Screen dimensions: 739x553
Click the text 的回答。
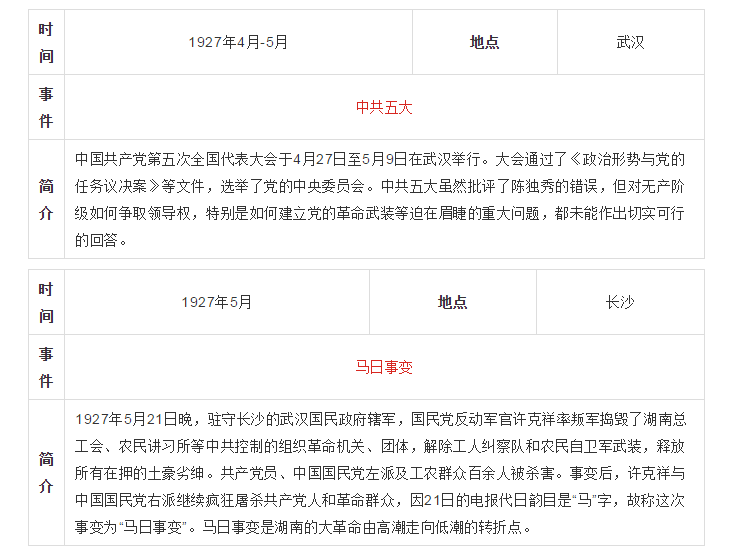pos(101,240)
